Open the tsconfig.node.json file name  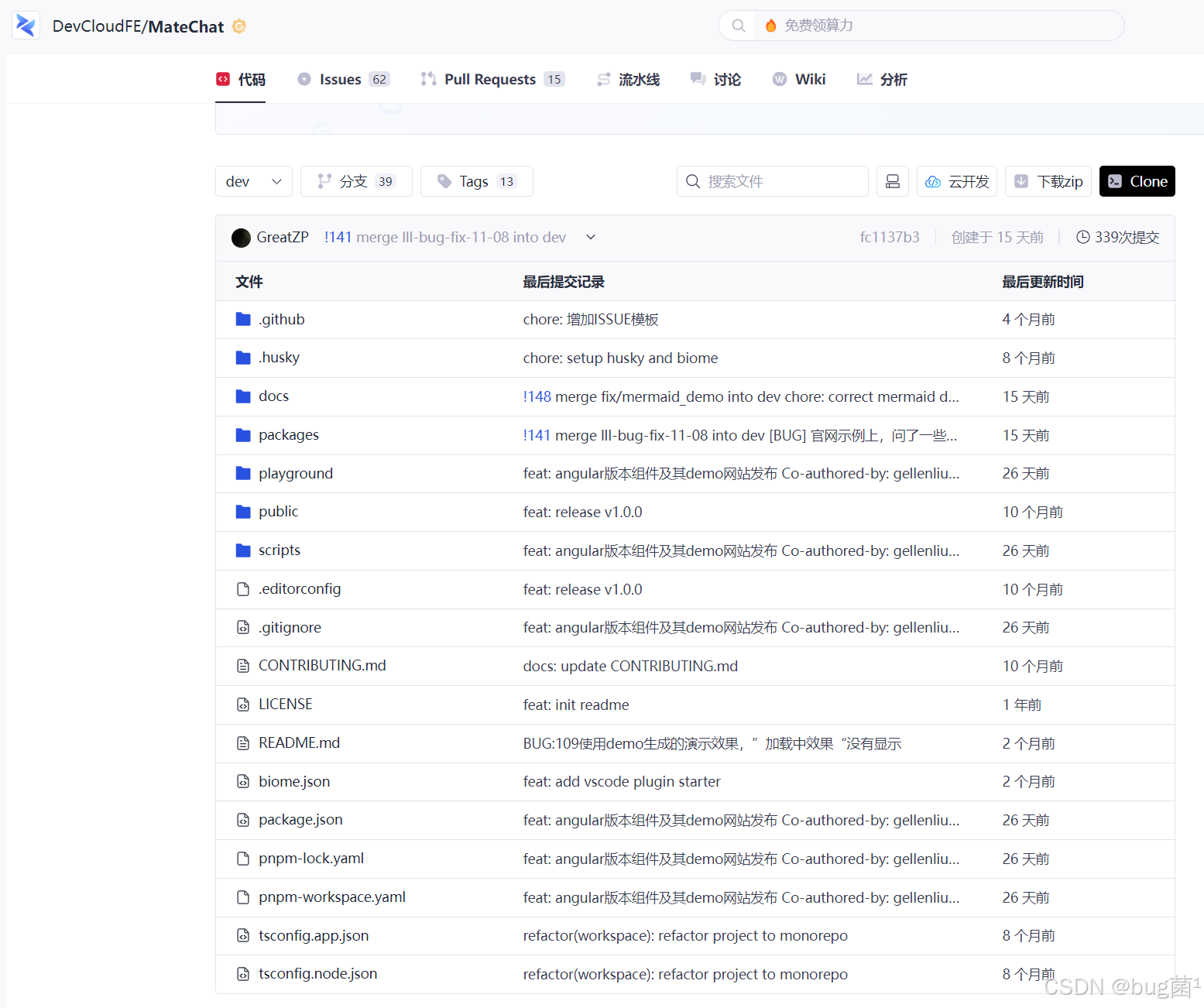pyautogui.click(x=318, y=974)
